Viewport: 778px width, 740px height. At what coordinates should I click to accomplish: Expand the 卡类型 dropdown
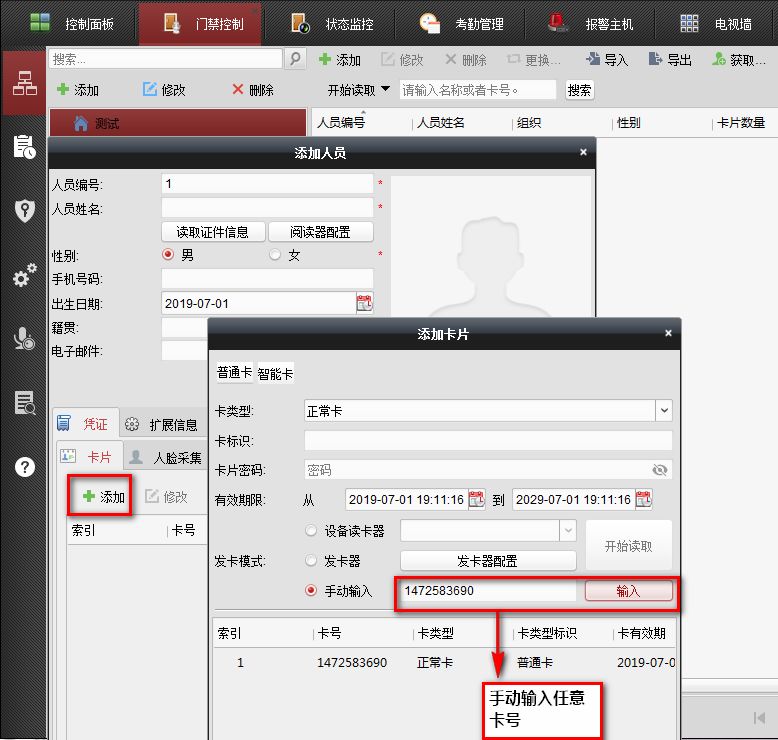click(x=663, y=411)
